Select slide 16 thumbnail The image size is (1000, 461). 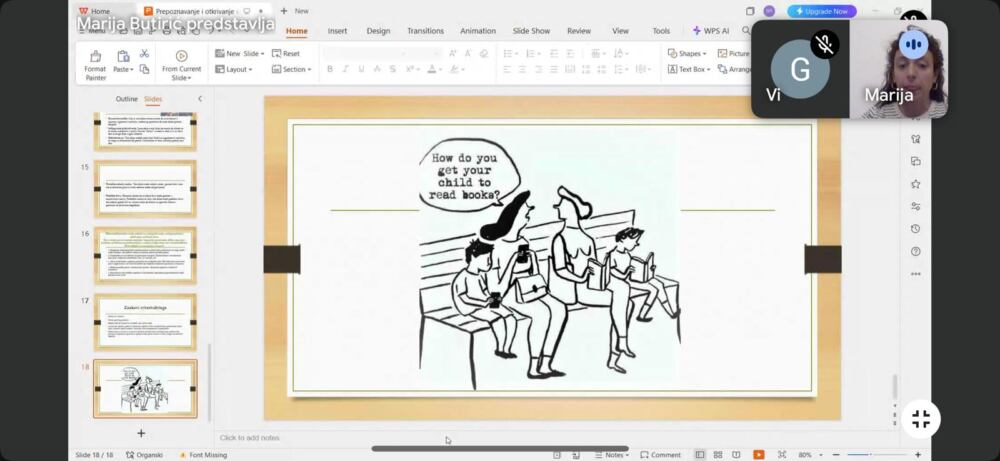pos(145,255)
